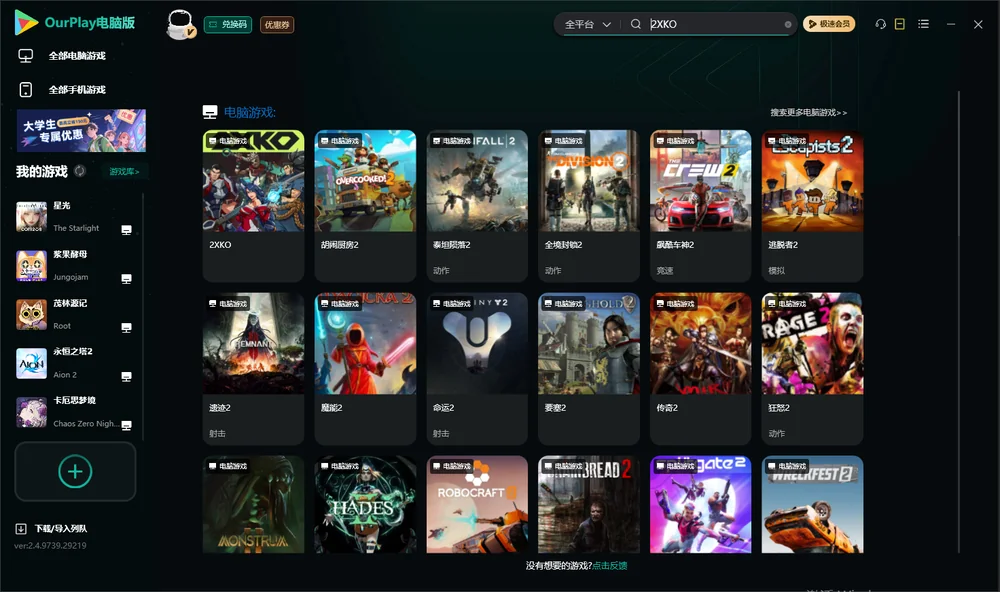Open the 命运2 Destiny 2 card
The height and width of the screenshot is (592, 1000).
pos(477,368)
